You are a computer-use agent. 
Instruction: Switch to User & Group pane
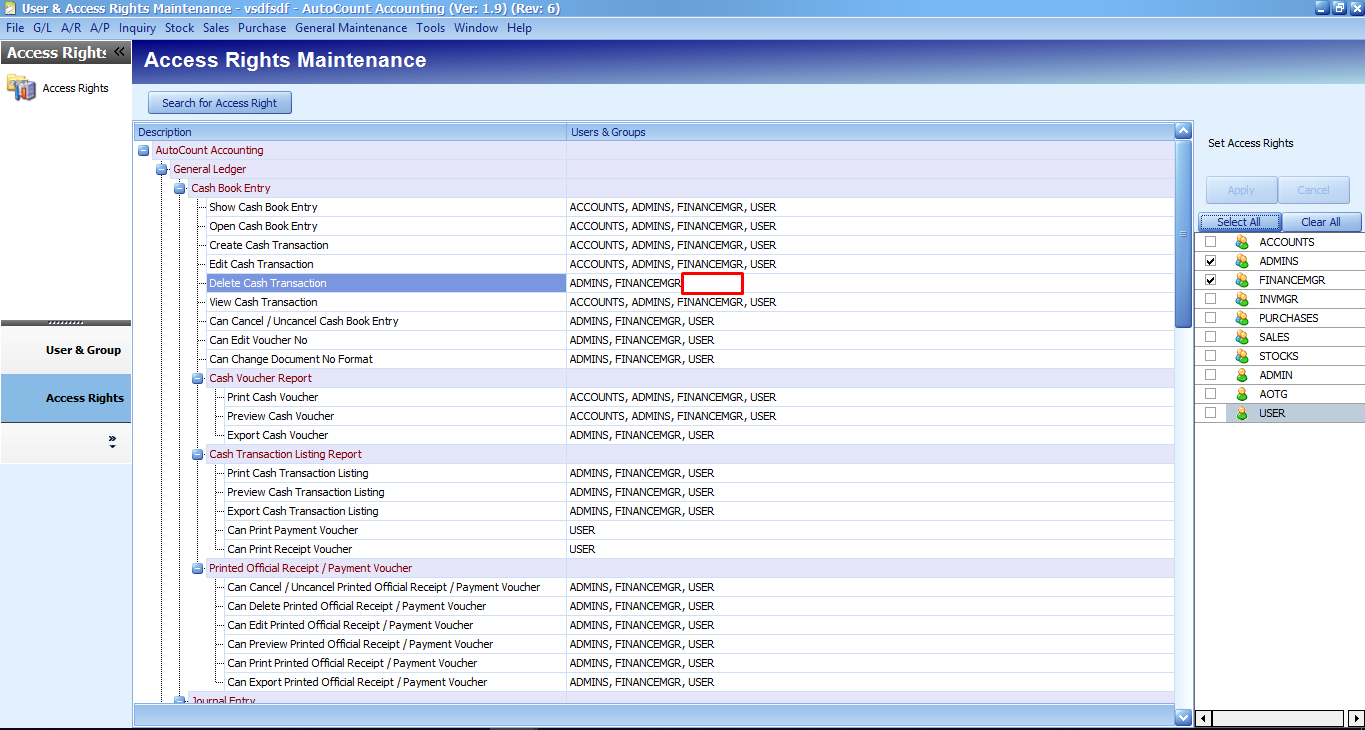coord(66,350)
